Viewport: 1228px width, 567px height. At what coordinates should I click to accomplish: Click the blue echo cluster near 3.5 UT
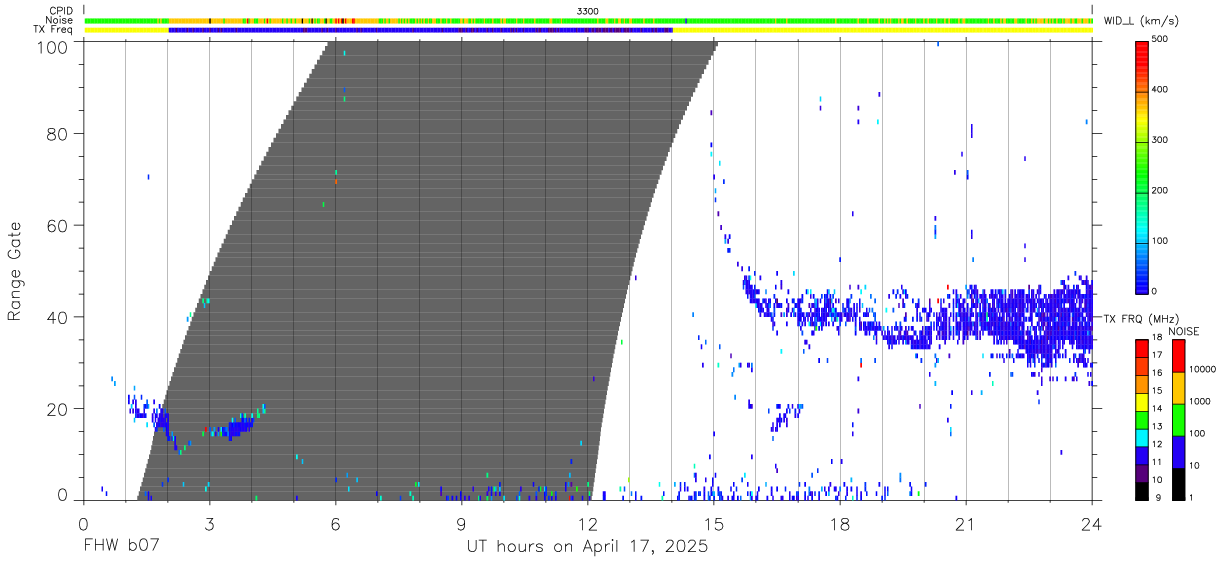pos(236,428)
